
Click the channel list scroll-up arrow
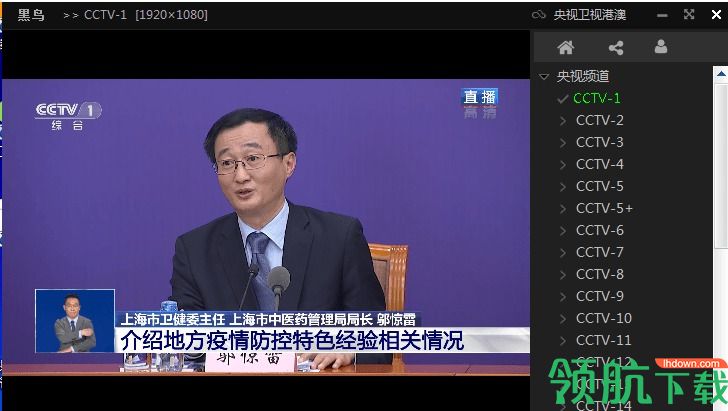pos(721,74)
